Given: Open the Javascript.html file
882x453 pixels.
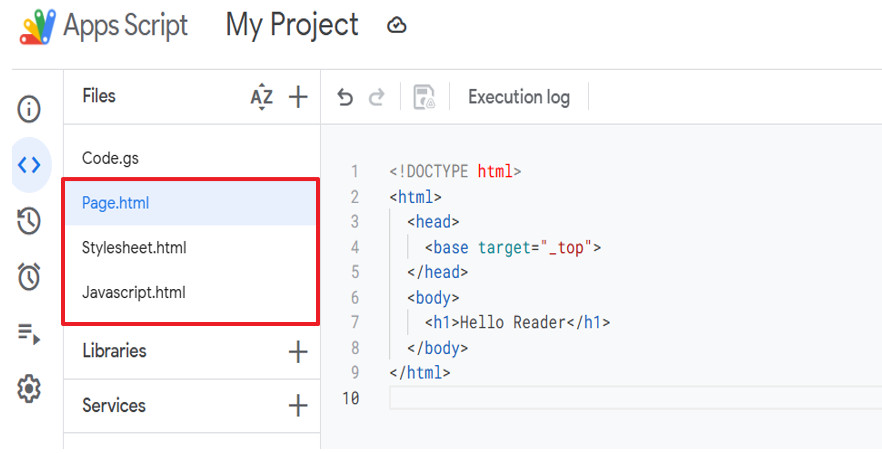Looking at the screenshot, I should [133, 292].
